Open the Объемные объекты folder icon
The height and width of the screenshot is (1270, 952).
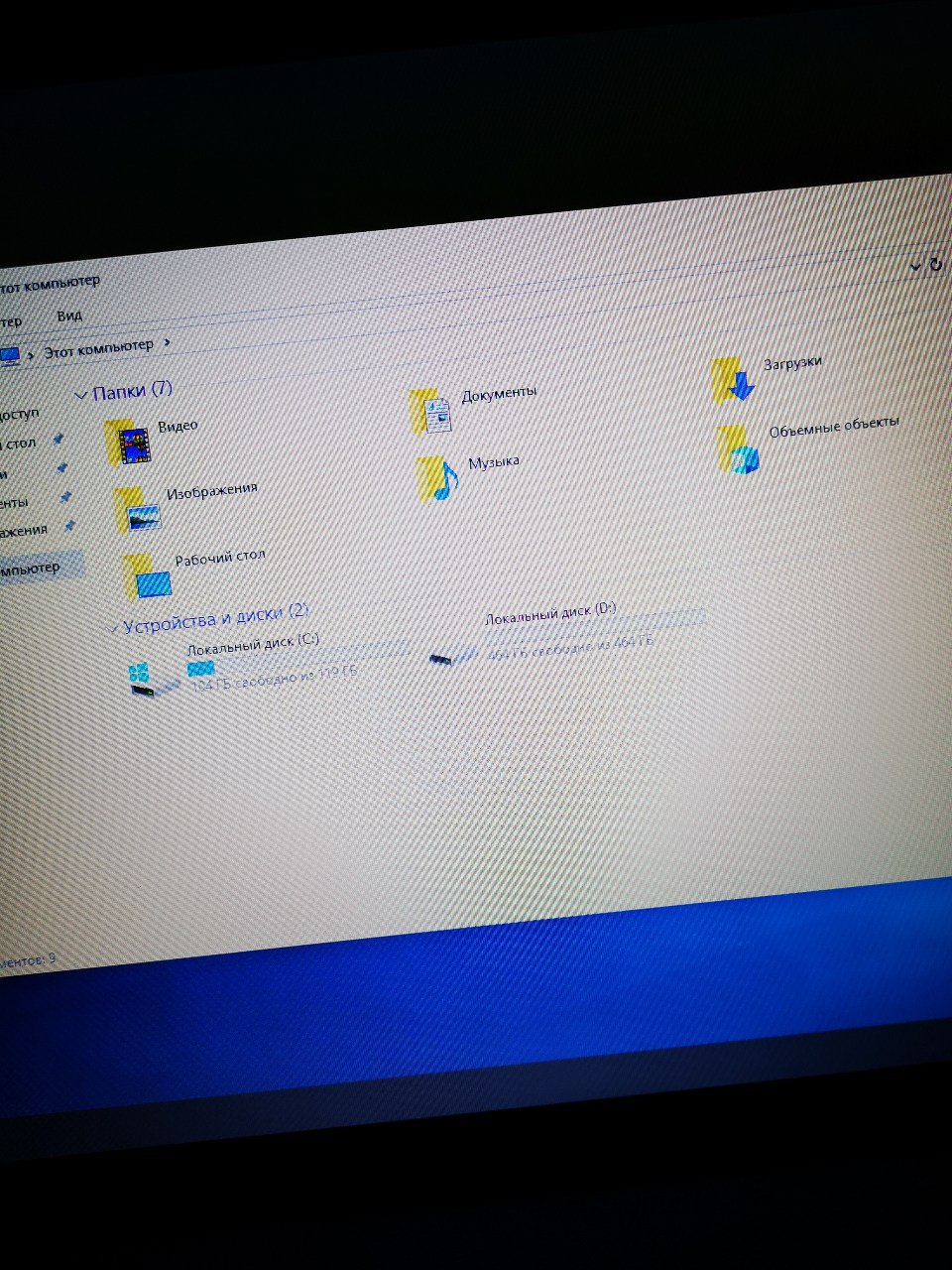tap(739, 449)
